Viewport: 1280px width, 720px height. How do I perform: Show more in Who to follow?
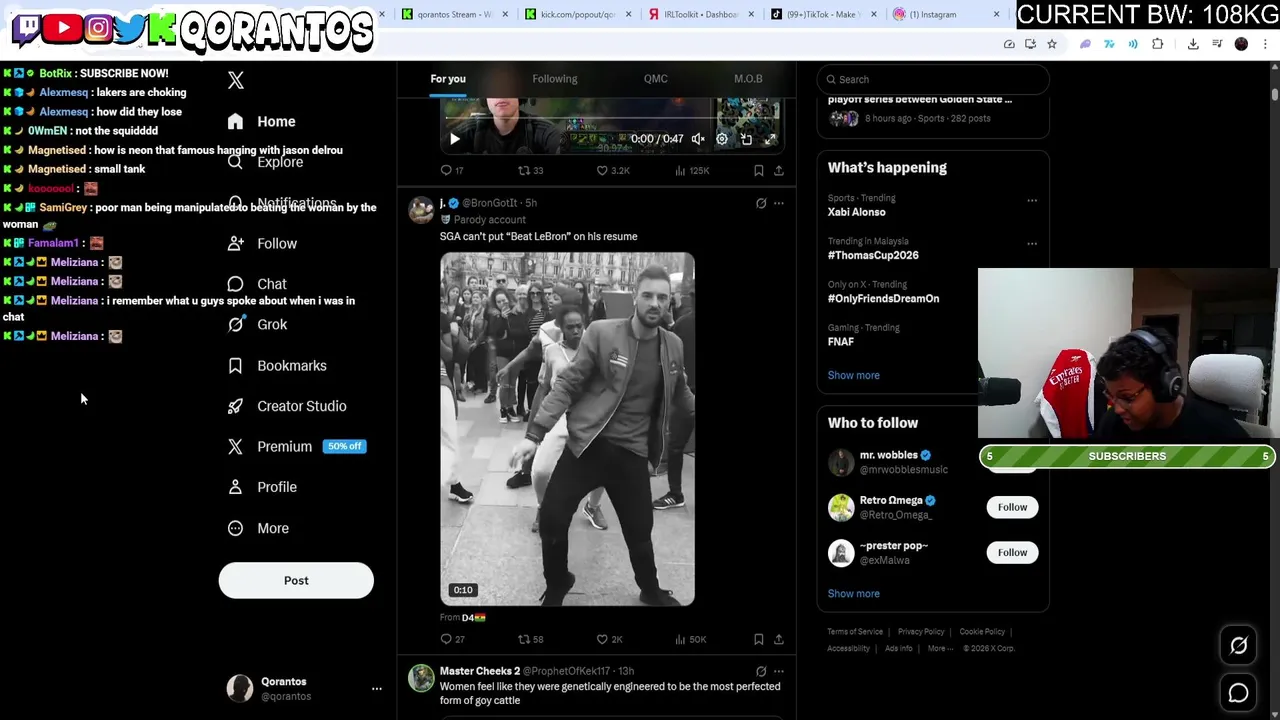(854, 594)
